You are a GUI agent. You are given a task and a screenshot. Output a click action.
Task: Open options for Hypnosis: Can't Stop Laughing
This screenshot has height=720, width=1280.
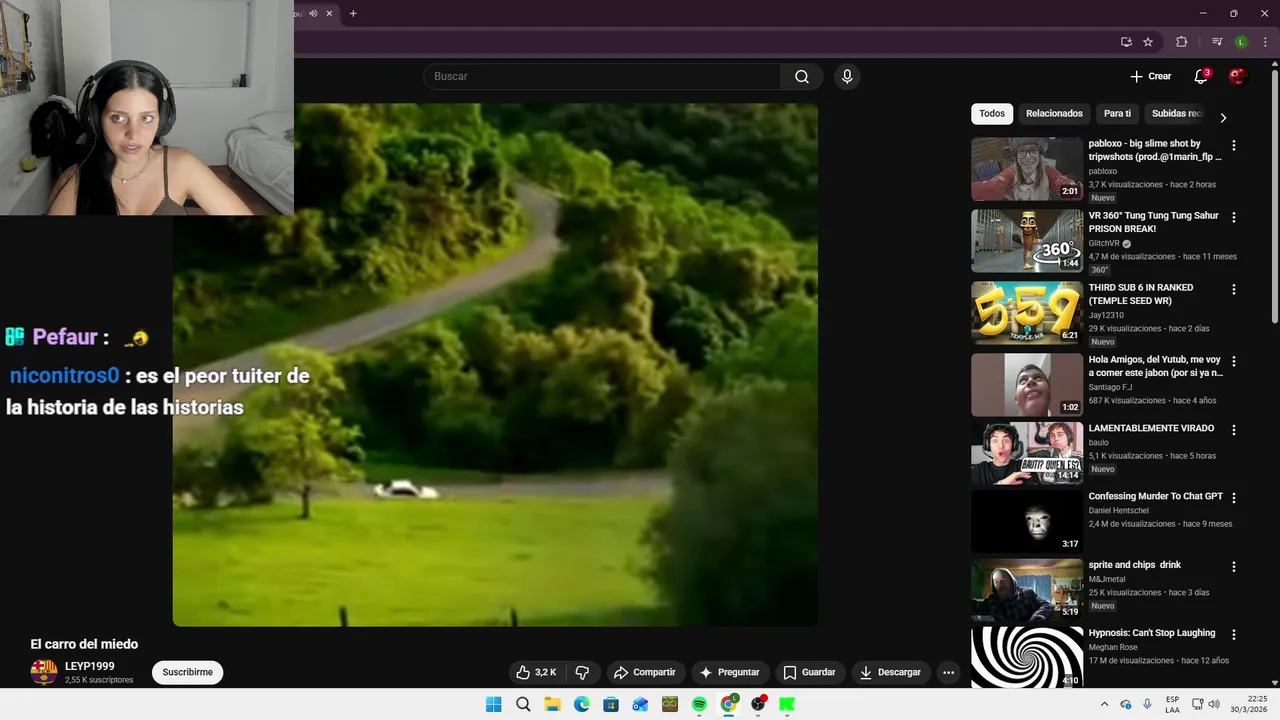[x=1234, y=634]
